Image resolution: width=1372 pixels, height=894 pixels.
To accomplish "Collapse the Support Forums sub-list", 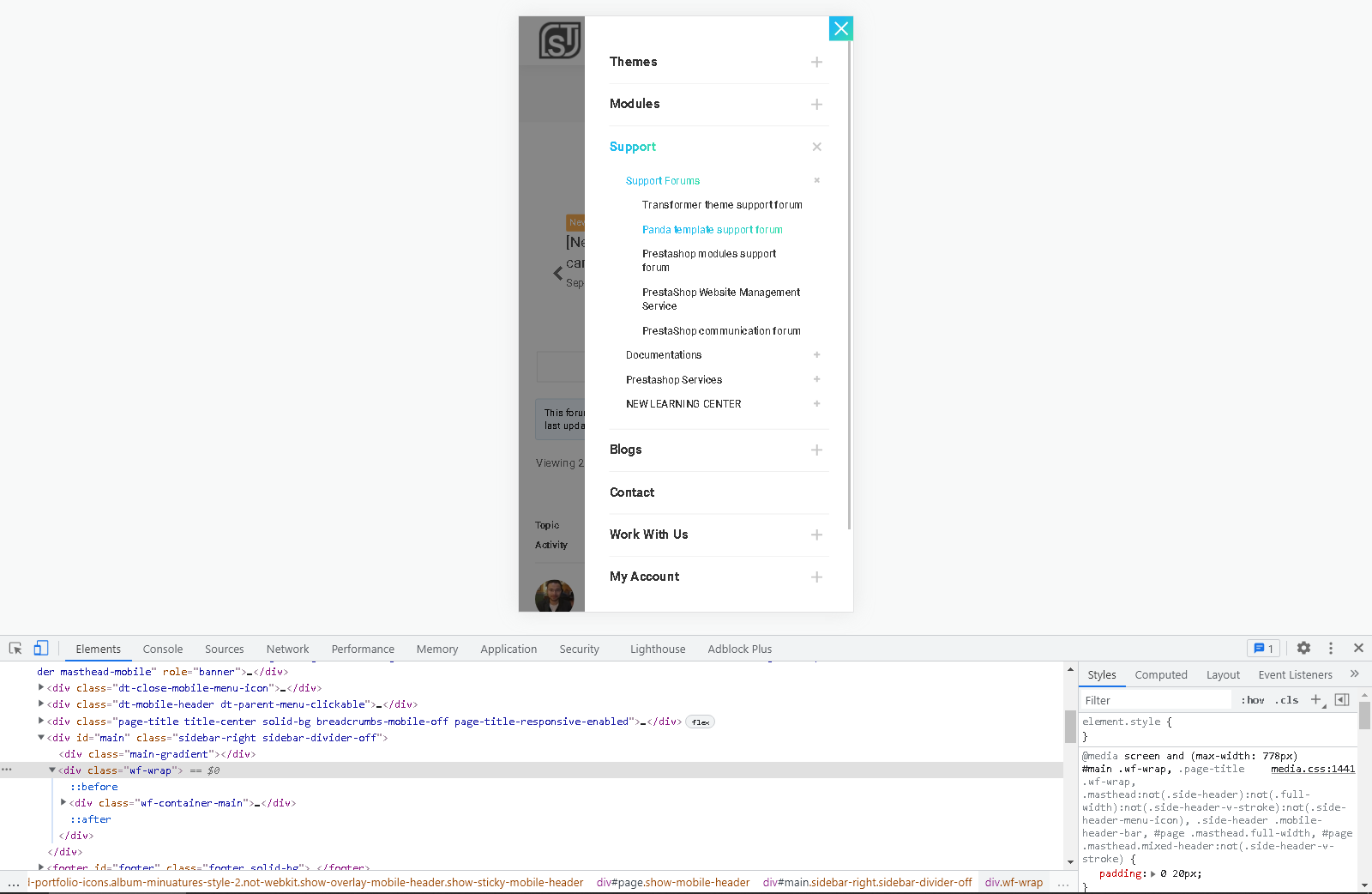I will pyautogui.click(x=817, y=180).
